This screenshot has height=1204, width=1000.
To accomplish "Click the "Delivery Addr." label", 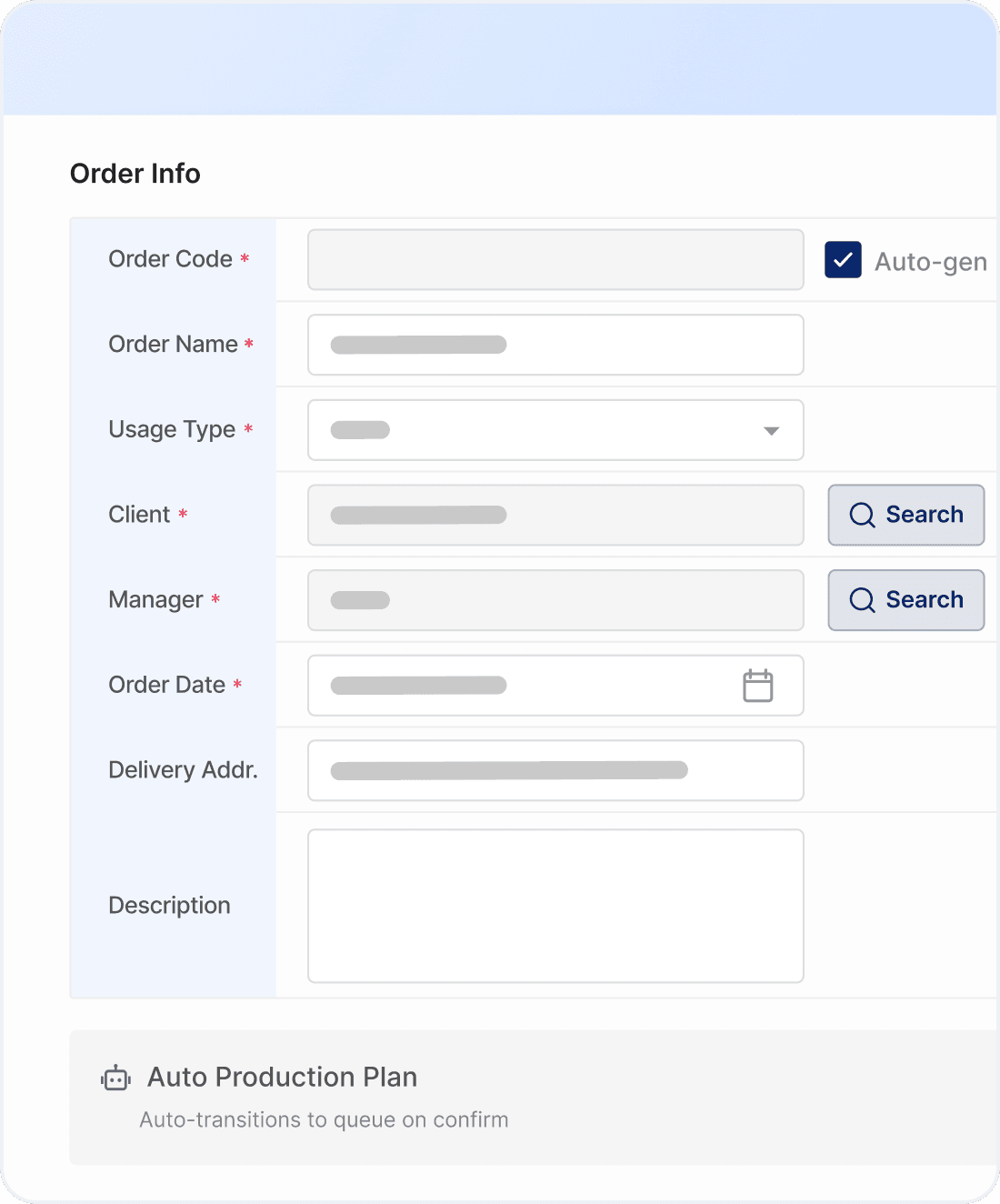I will 184,770.
